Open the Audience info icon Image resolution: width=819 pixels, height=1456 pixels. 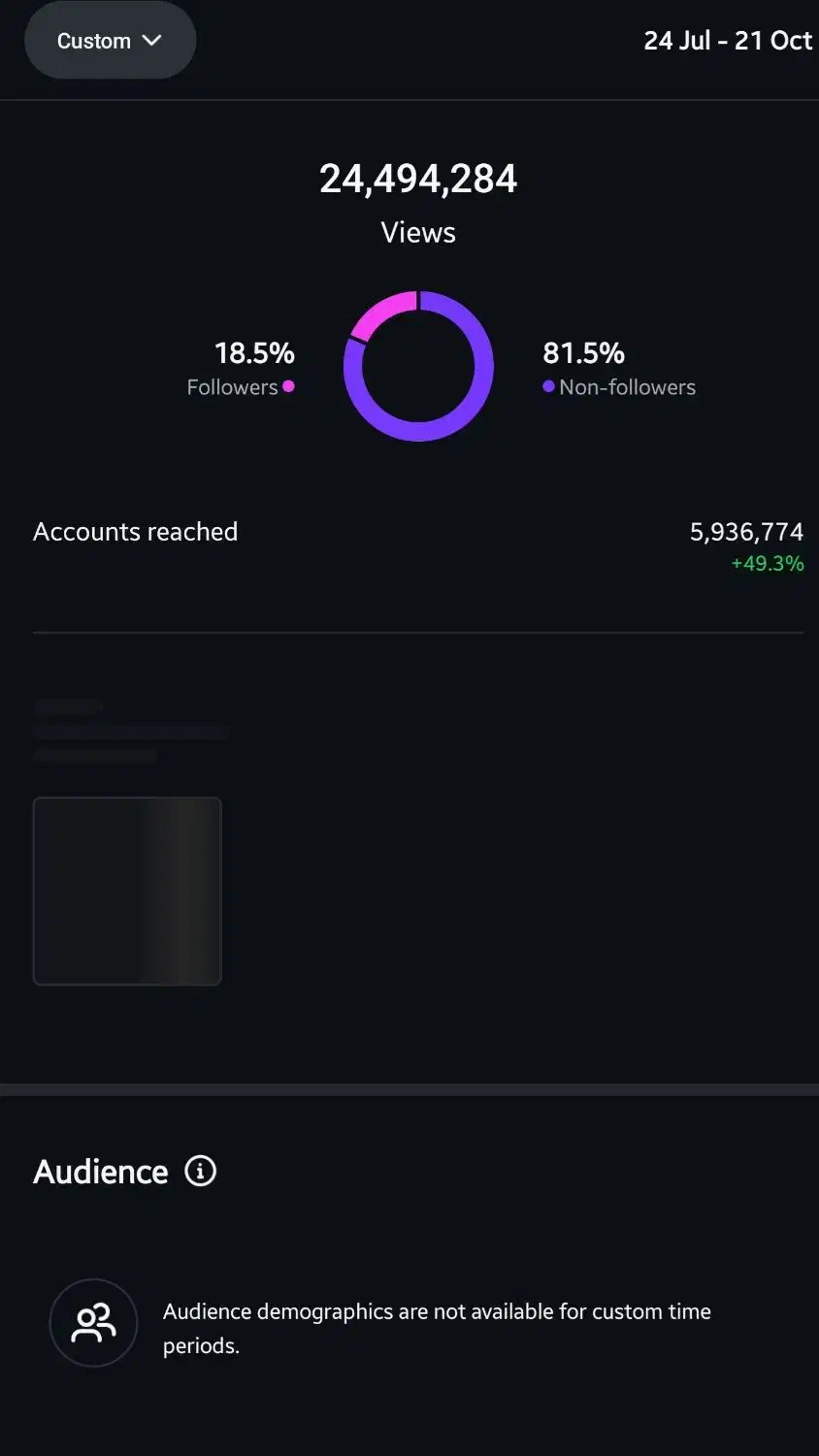click(x=200, y=1171)
